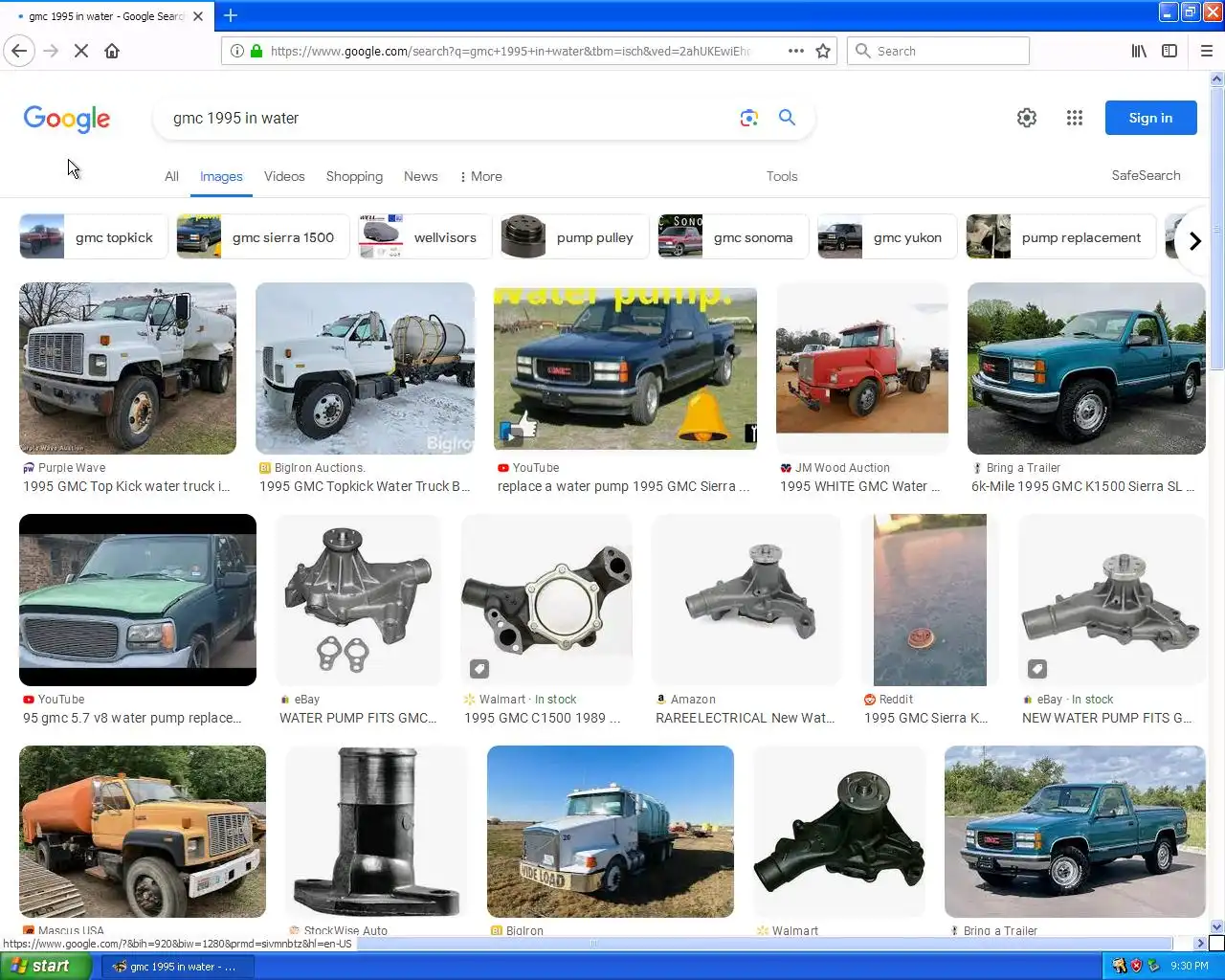Open a new tab with plus button
Image resolution: width=1225 pixels, height=980 pixels.
tap(231, 15)
